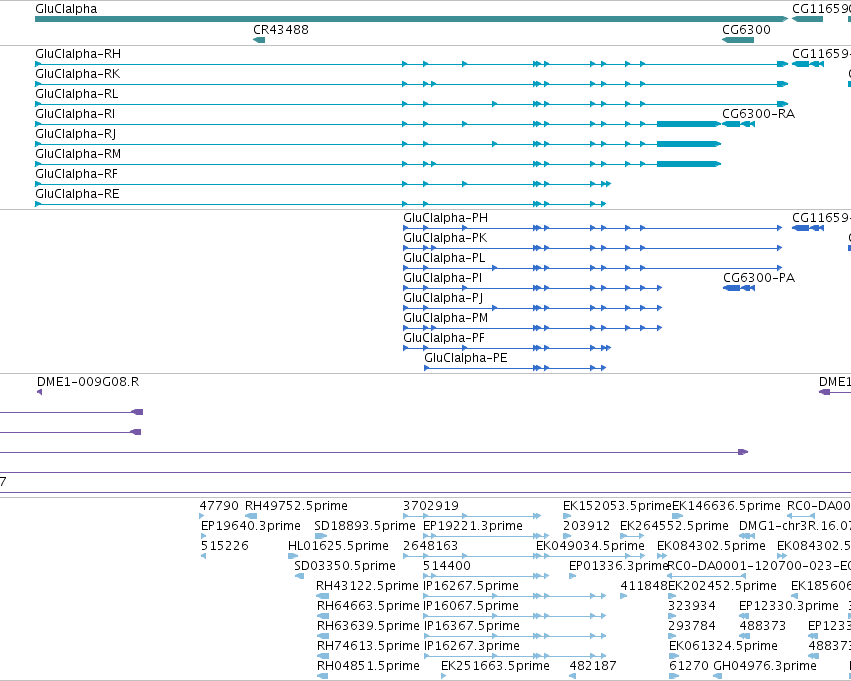Select the 61270 feature label

689,666
